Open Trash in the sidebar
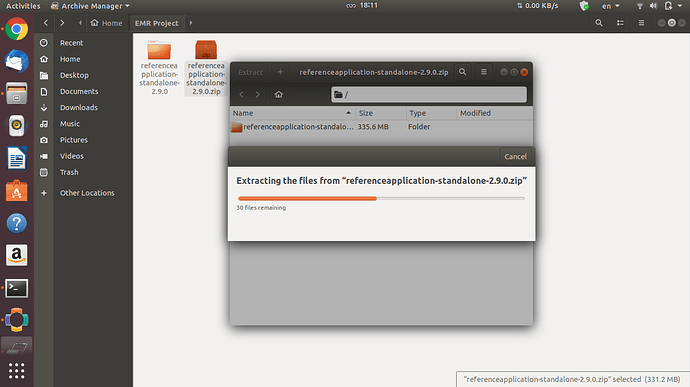This screenshot has width=690, height=387. (x=69, y=172)
